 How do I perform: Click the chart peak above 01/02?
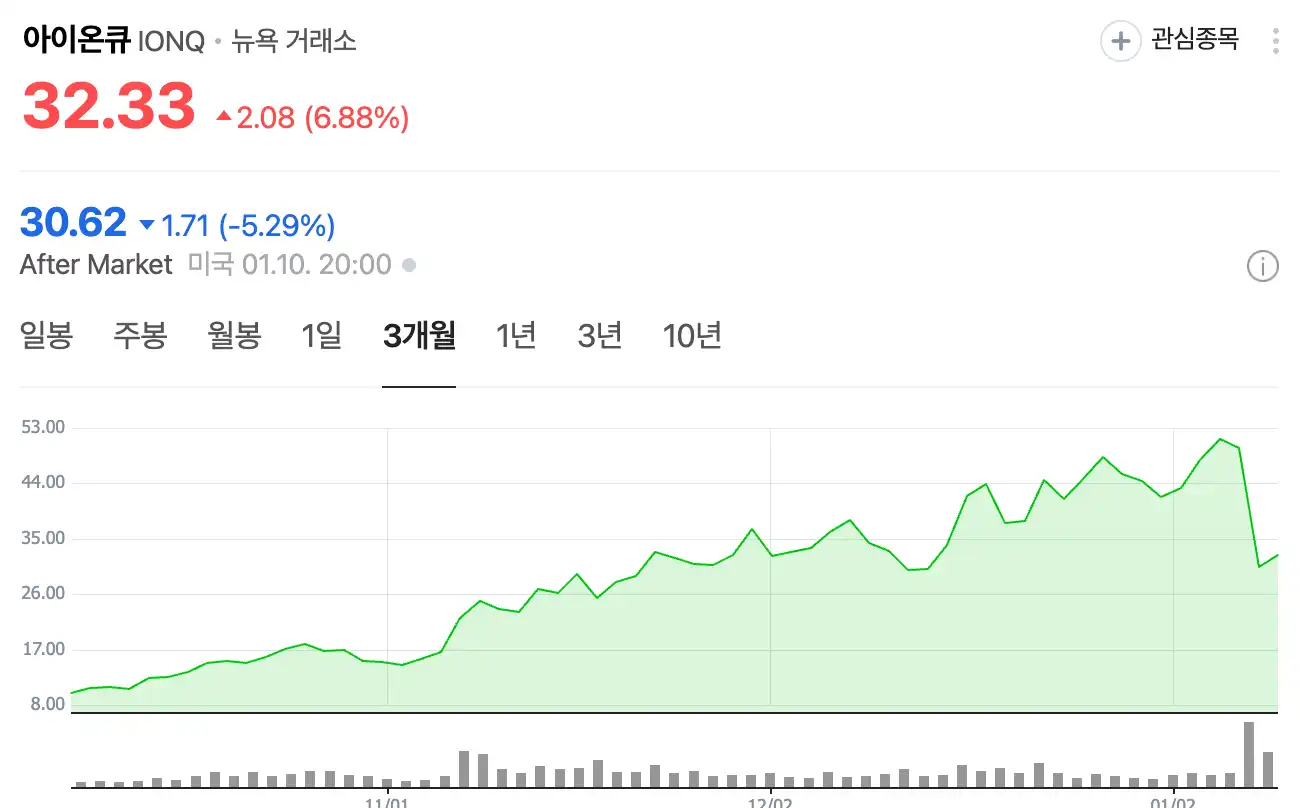pos(1220,440)
